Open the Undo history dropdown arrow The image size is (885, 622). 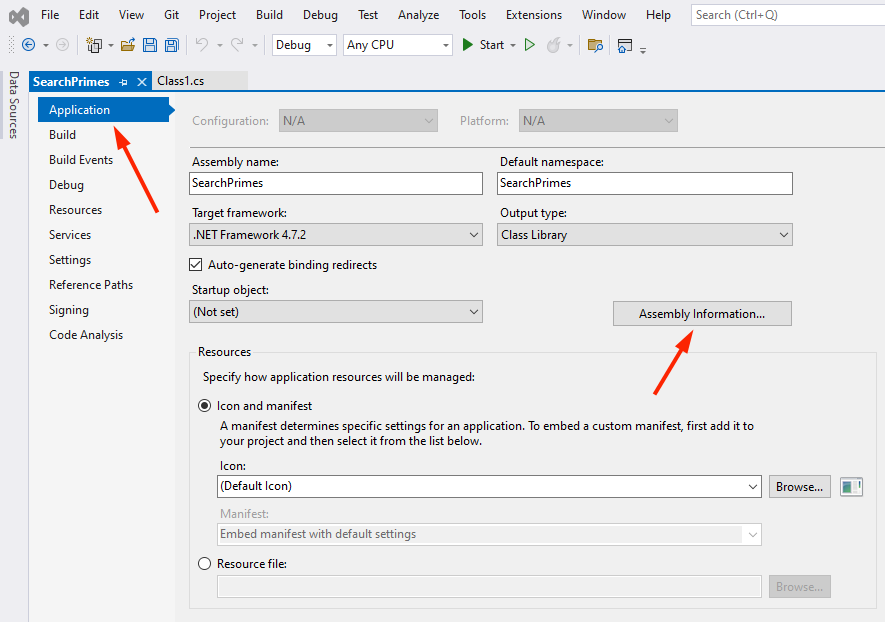[220, 45]
